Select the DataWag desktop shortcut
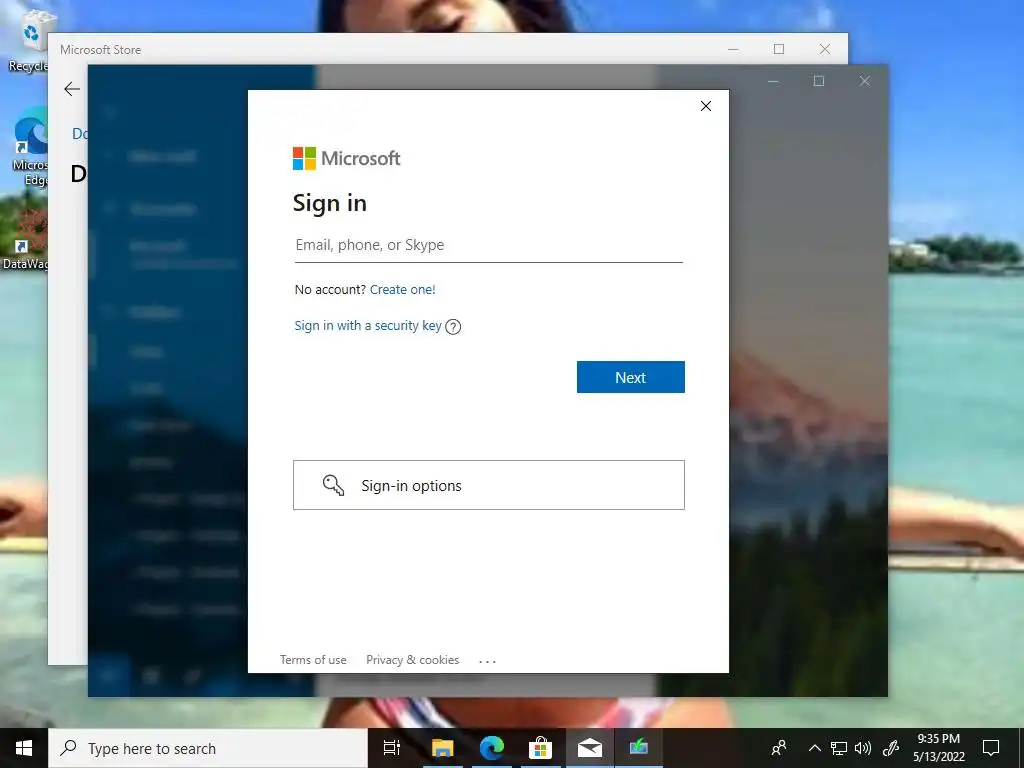1024x768 pixels. (26, 240)
